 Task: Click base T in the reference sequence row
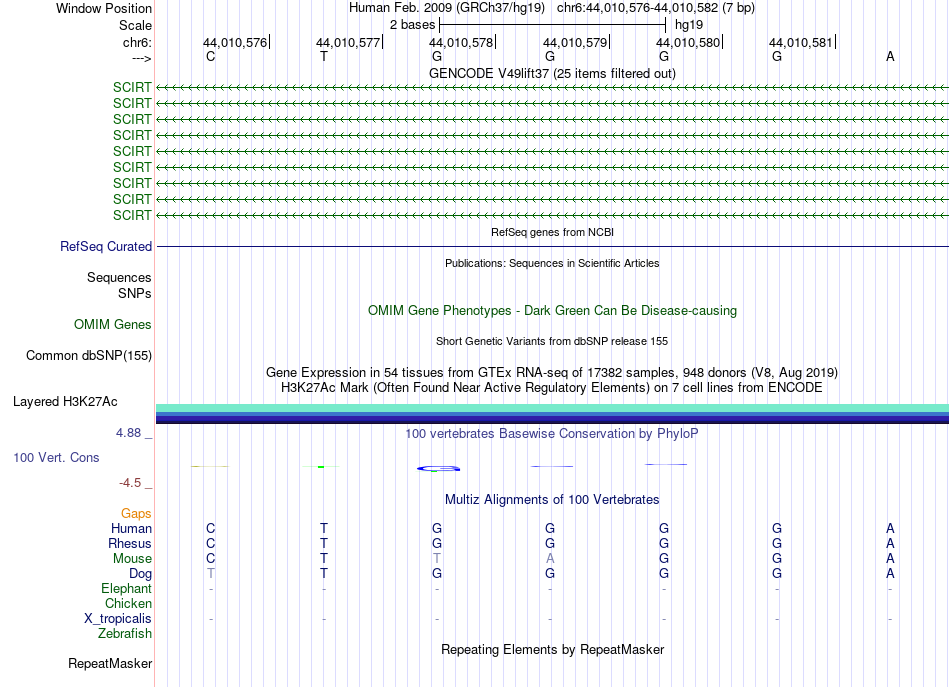324,56
